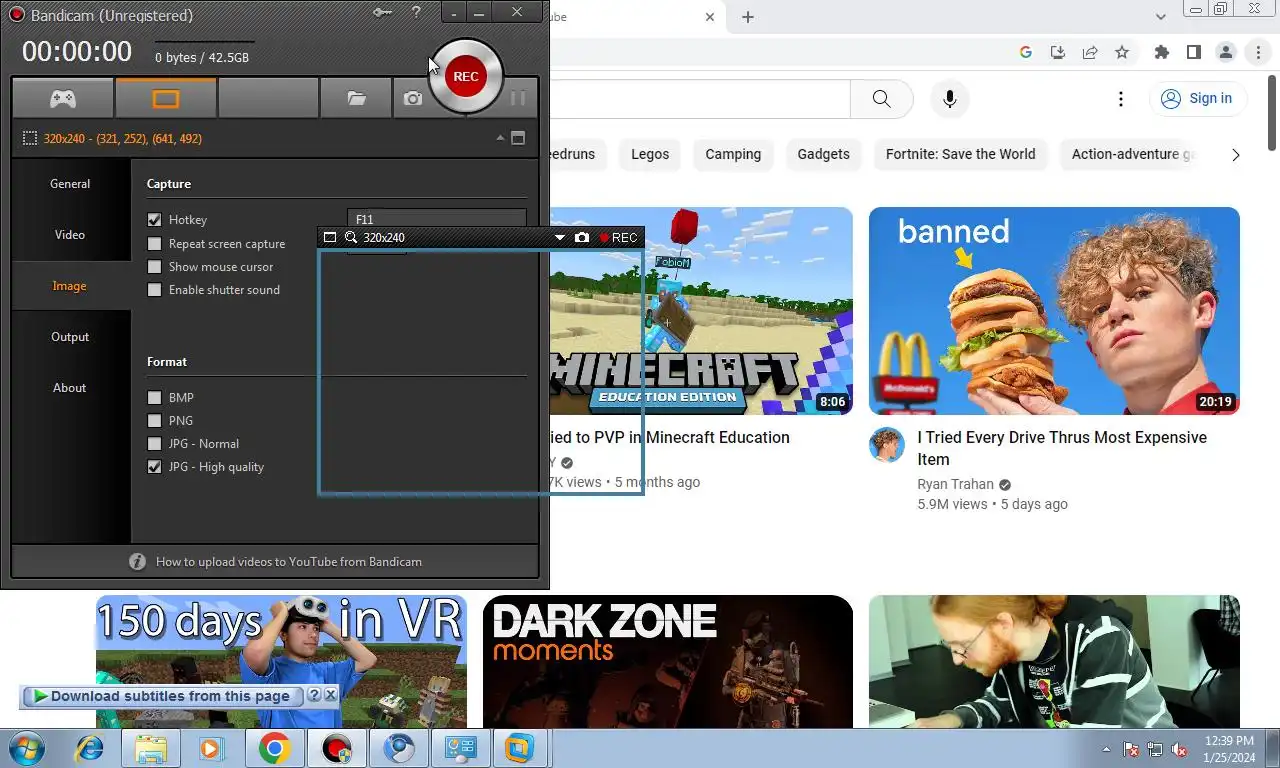
Task: Click share this page icon in Chrome
Action: coord(1090,52)
